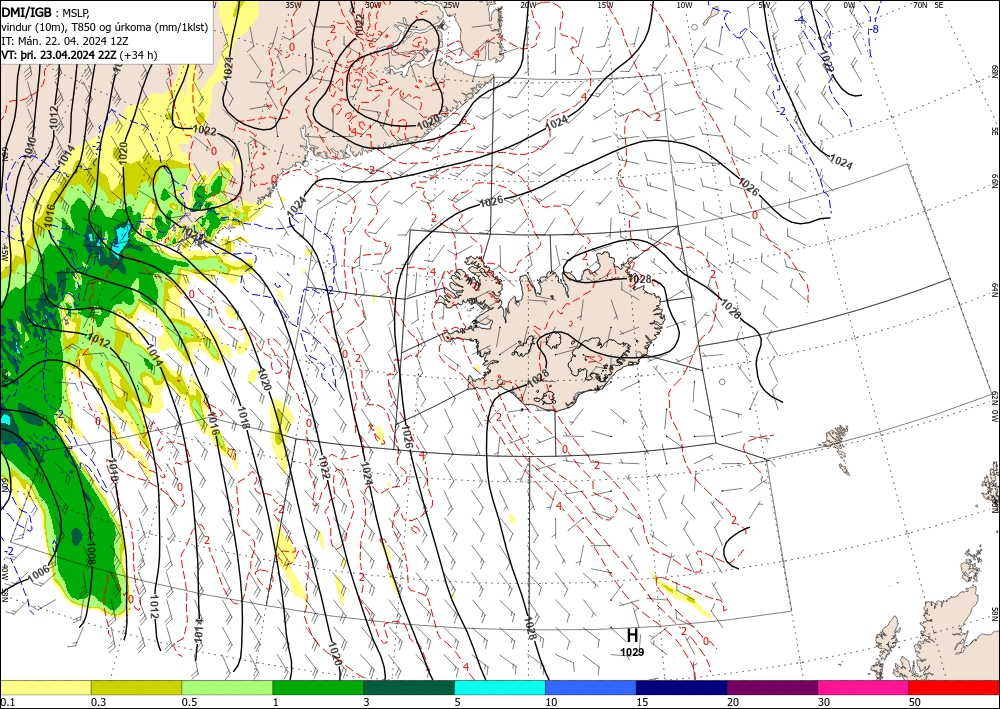Screen dimensions: 1000x709
Task: Click the navy 15–20 mm legend swatch
Action: pyautogui.click(x=682, y=687)
